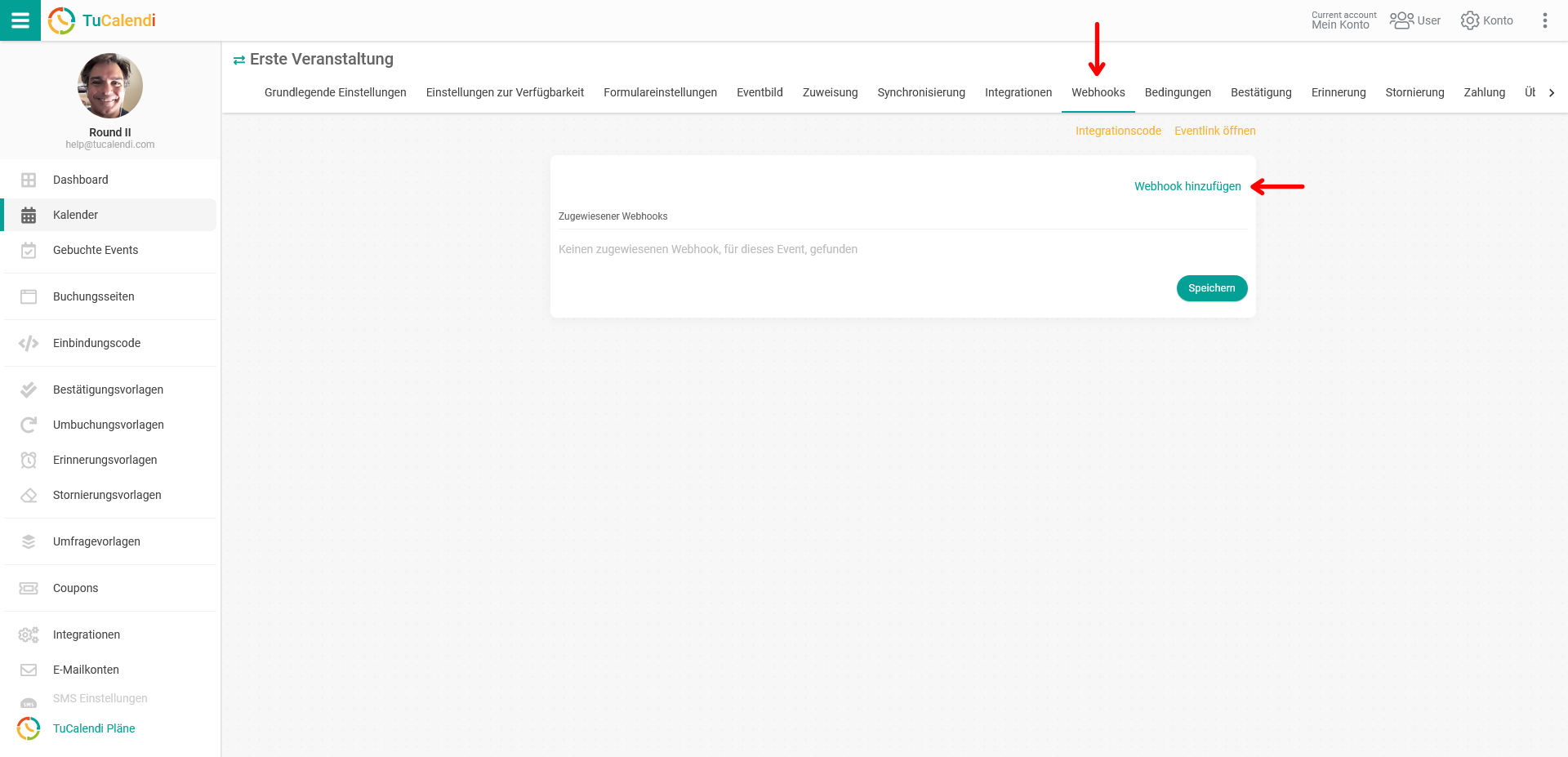Click the Kalender calendar icon
Image resolution: width=1568 pixels, height=757 pixels.
point(29,215)
